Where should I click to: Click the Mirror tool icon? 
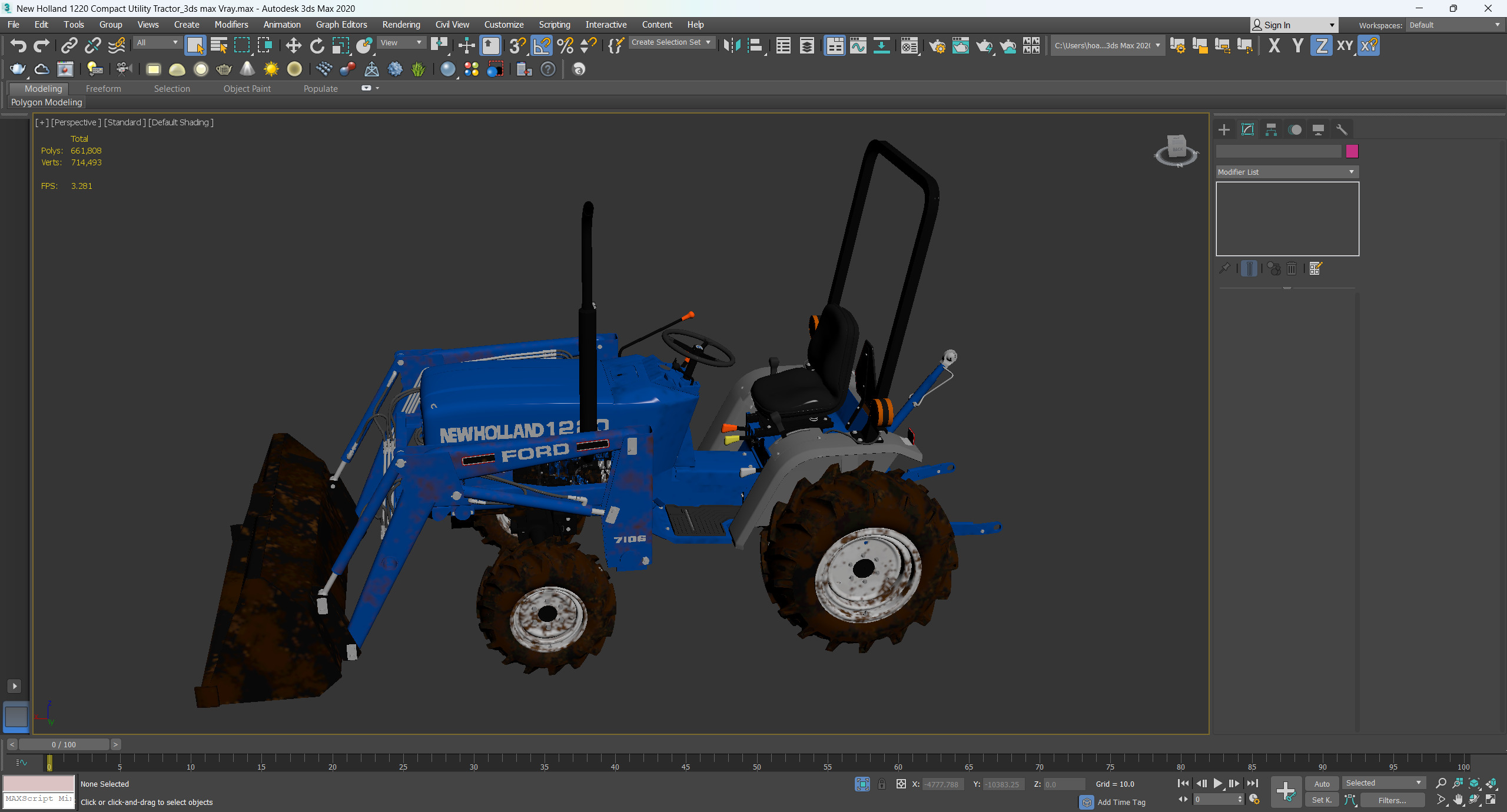pos(732,45)
